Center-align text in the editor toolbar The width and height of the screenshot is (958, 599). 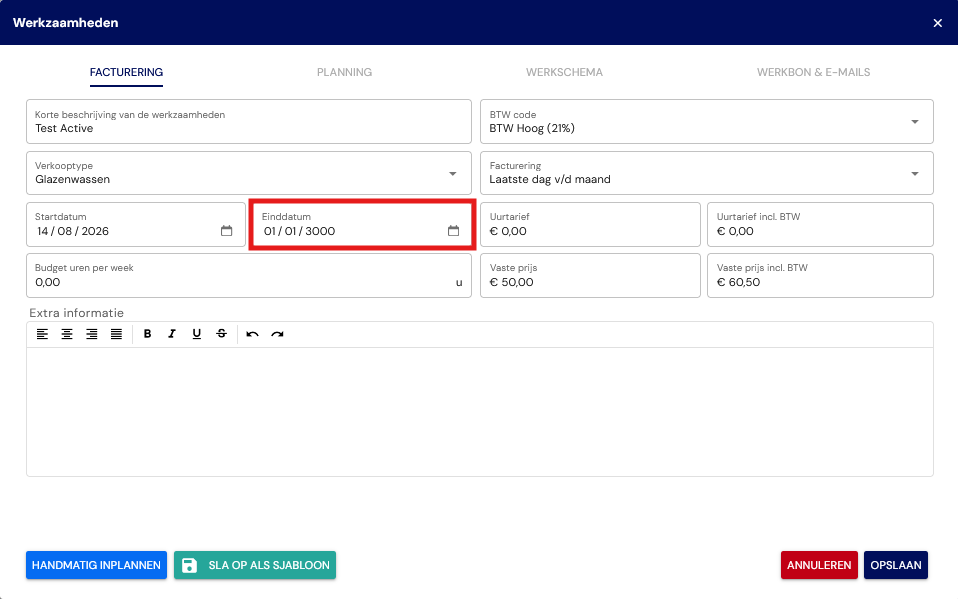coord(67,334)
